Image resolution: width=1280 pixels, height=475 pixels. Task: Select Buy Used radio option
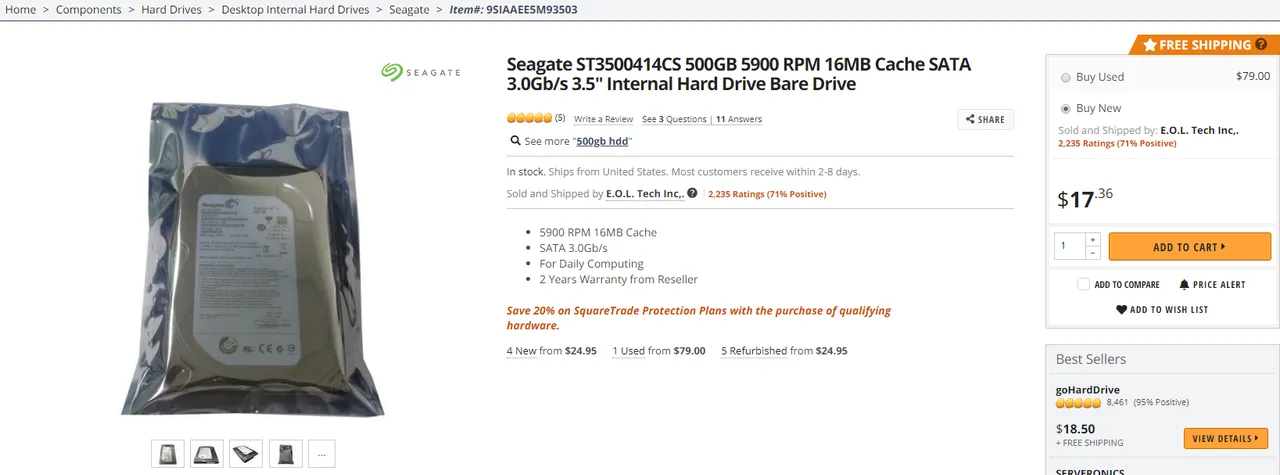1066,77
